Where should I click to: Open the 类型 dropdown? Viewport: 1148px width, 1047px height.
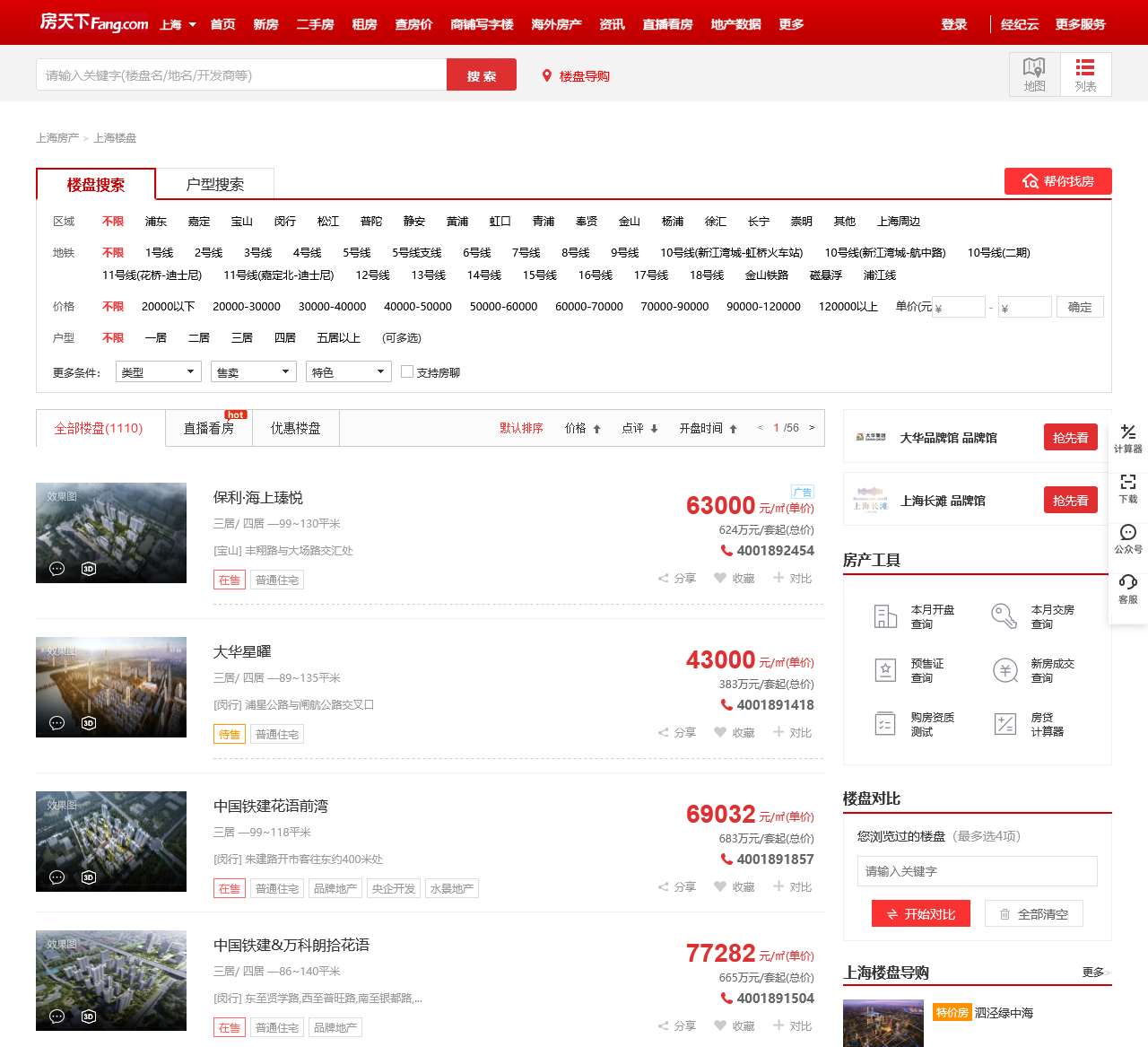coord(159,371)
